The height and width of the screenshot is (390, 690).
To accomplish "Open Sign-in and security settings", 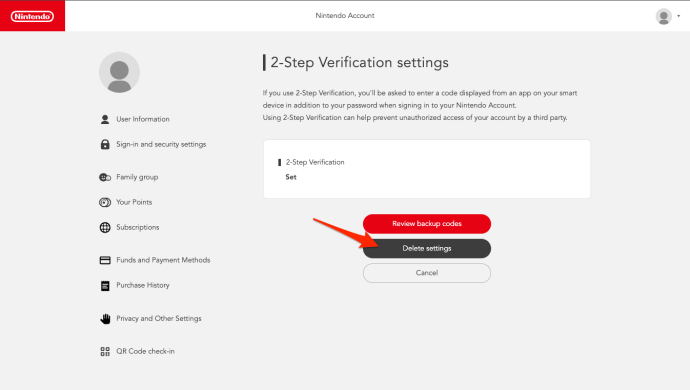I will (161, 144).
